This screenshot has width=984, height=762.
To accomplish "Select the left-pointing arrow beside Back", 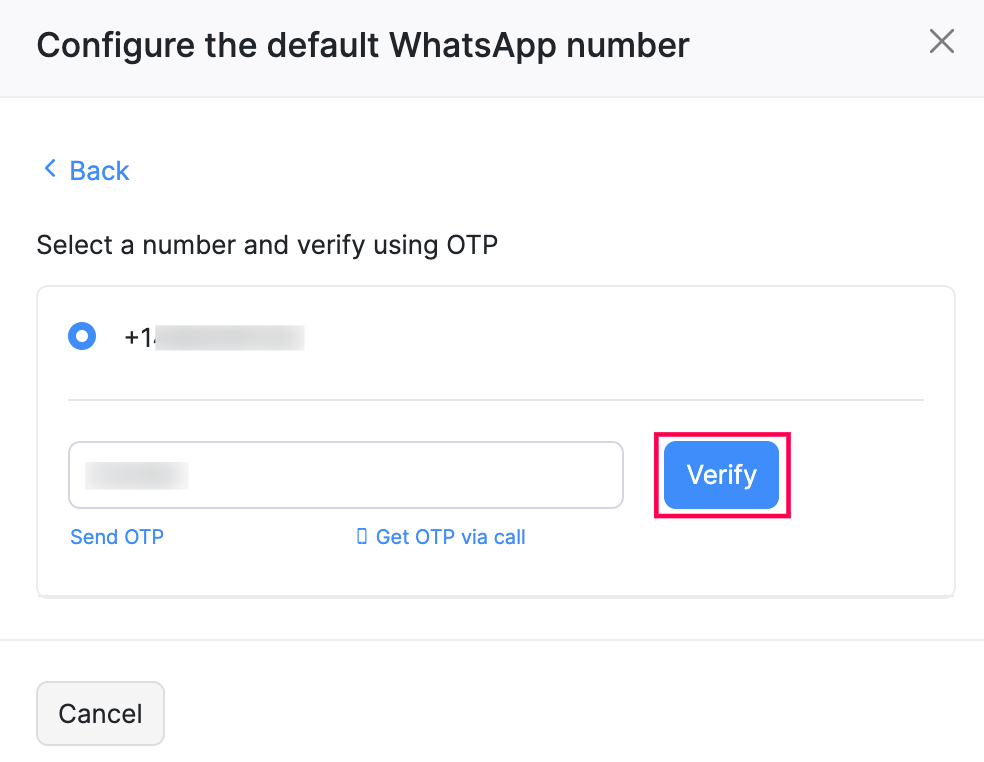I will (x=50, y=168).
